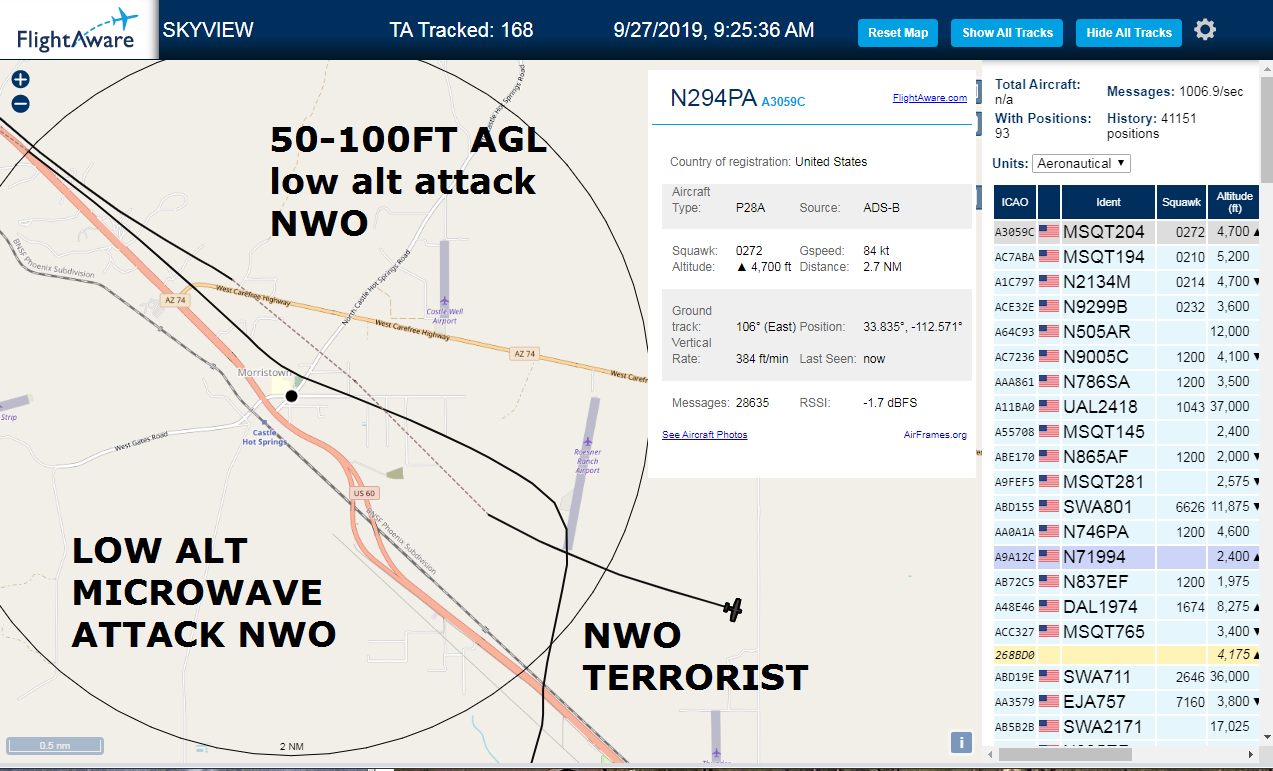
Task: Open See Aircraft Photos link
Action: click(x=704, y=435)
